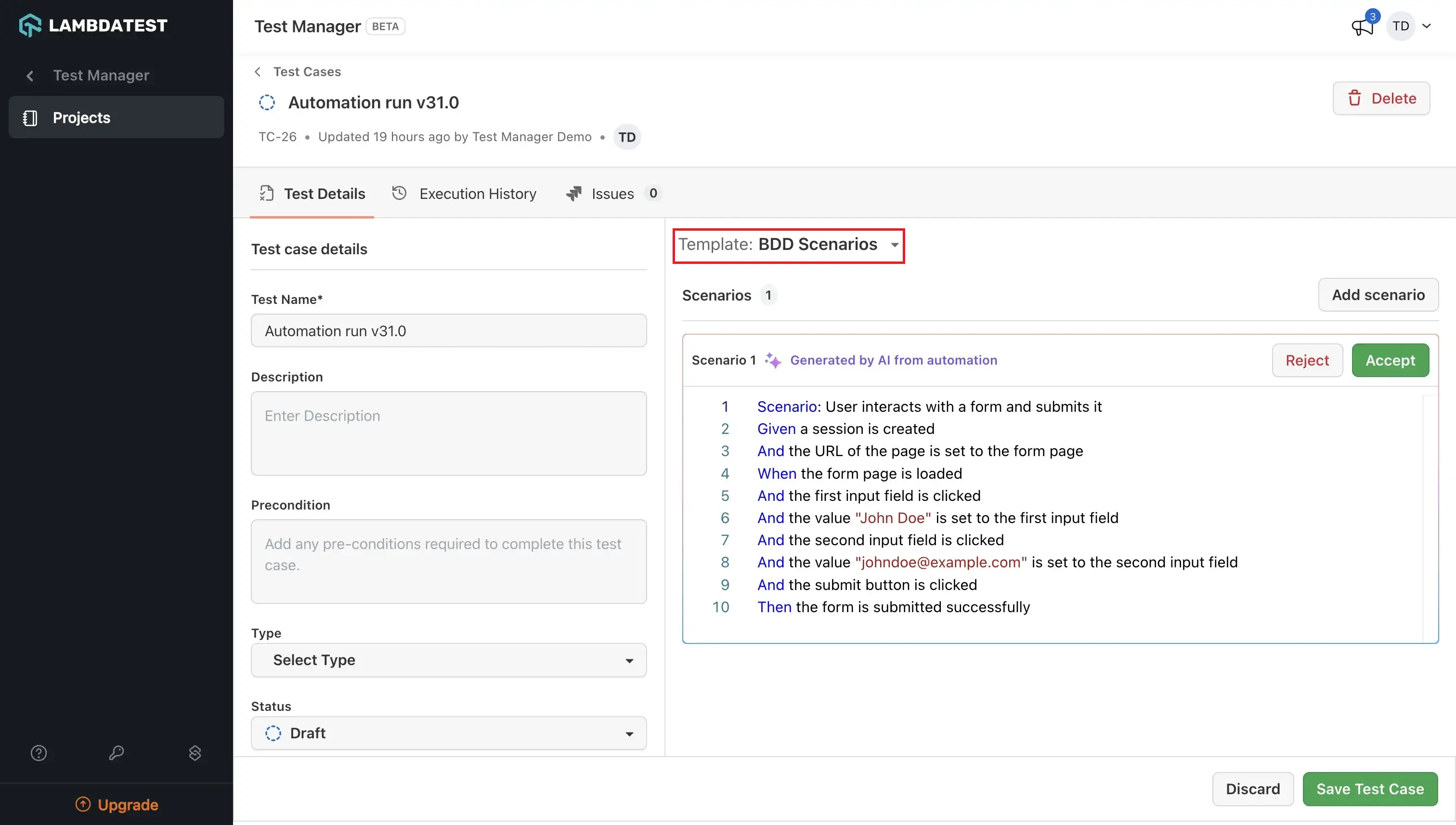Image resolution: width=1456 pixels, height=825 pixels.
Task: Go back using Test Cases chevron
Action: [x=258, y=71]
